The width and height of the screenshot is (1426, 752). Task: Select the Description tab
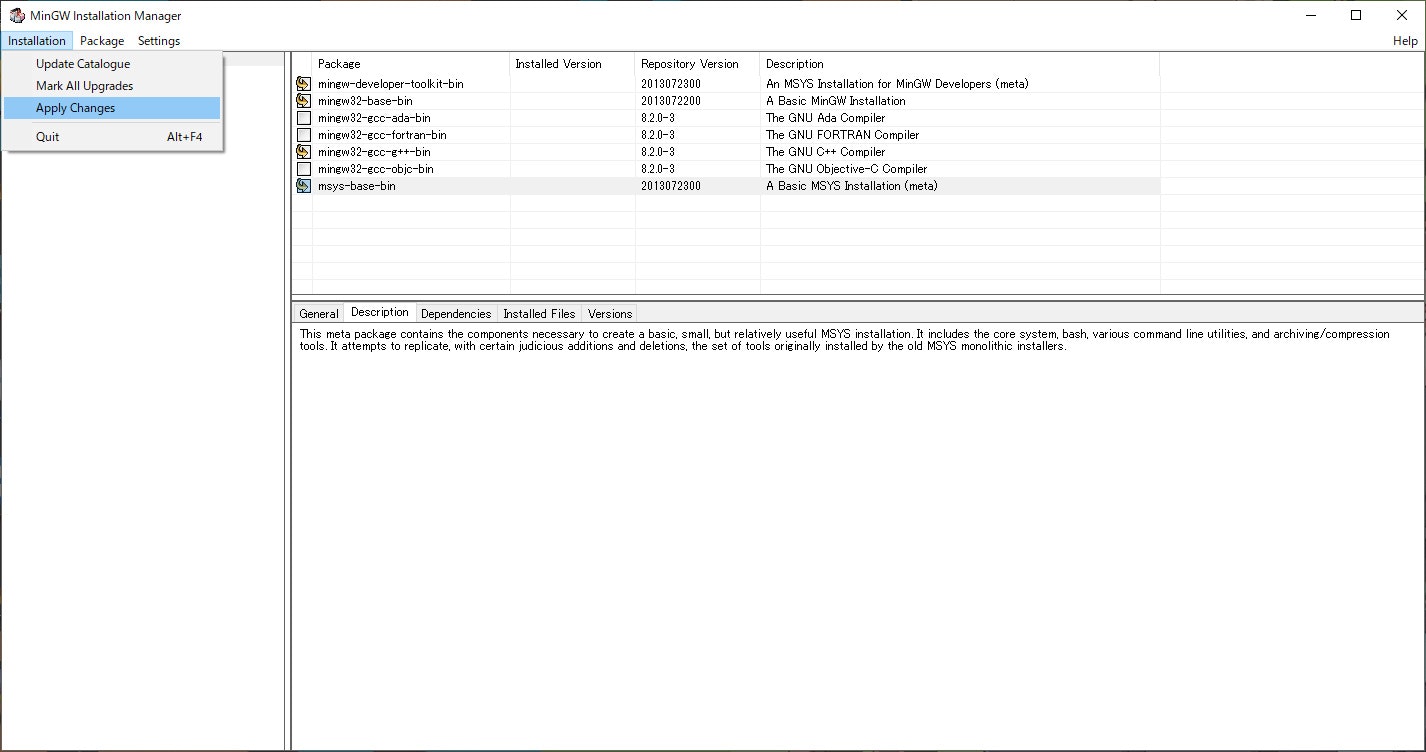380,313
